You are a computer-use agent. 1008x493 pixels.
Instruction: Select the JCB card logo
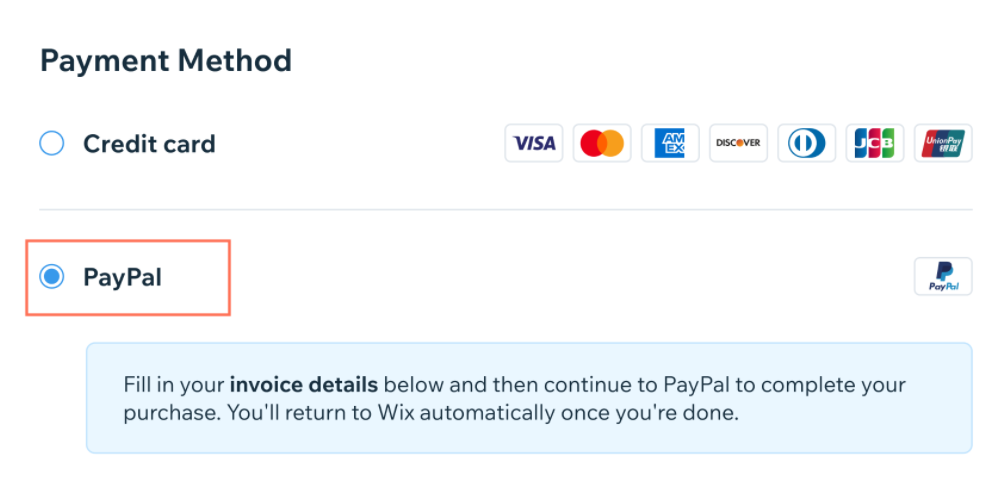pyautogui.click(x=874, y=143)
